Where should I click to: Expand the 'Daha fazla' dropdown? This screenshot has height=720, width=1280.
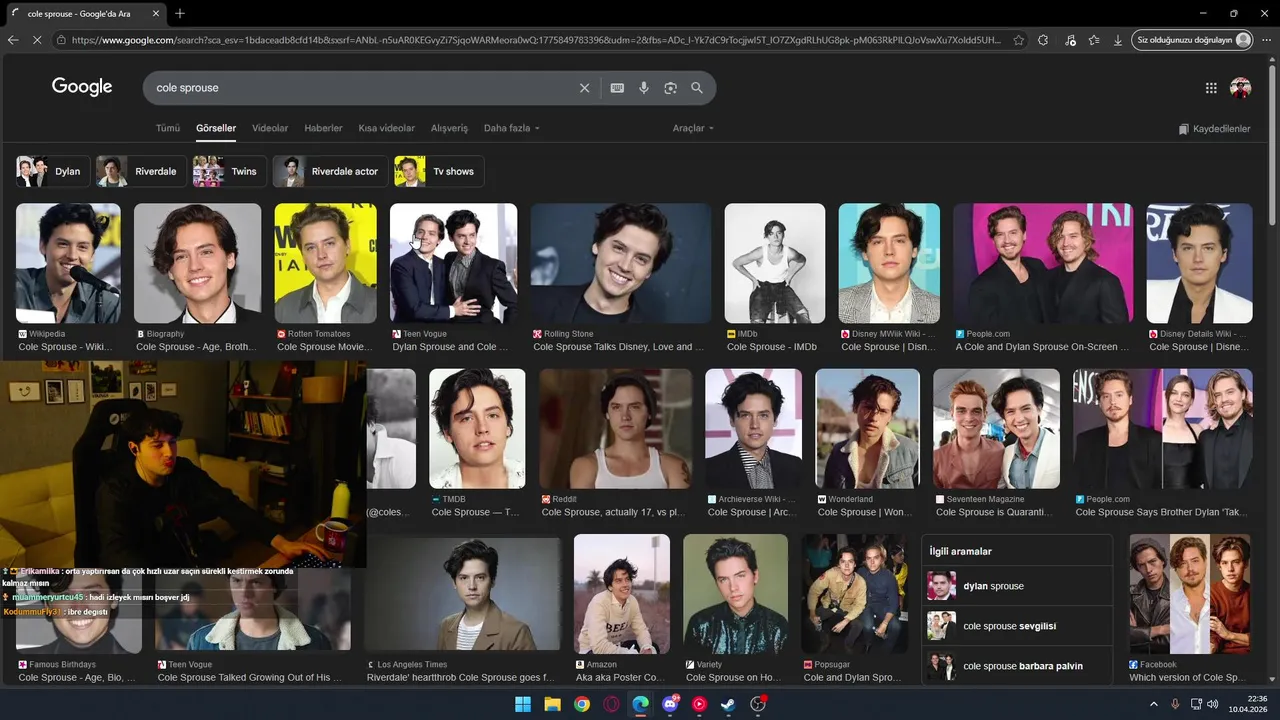click(511, 128)
